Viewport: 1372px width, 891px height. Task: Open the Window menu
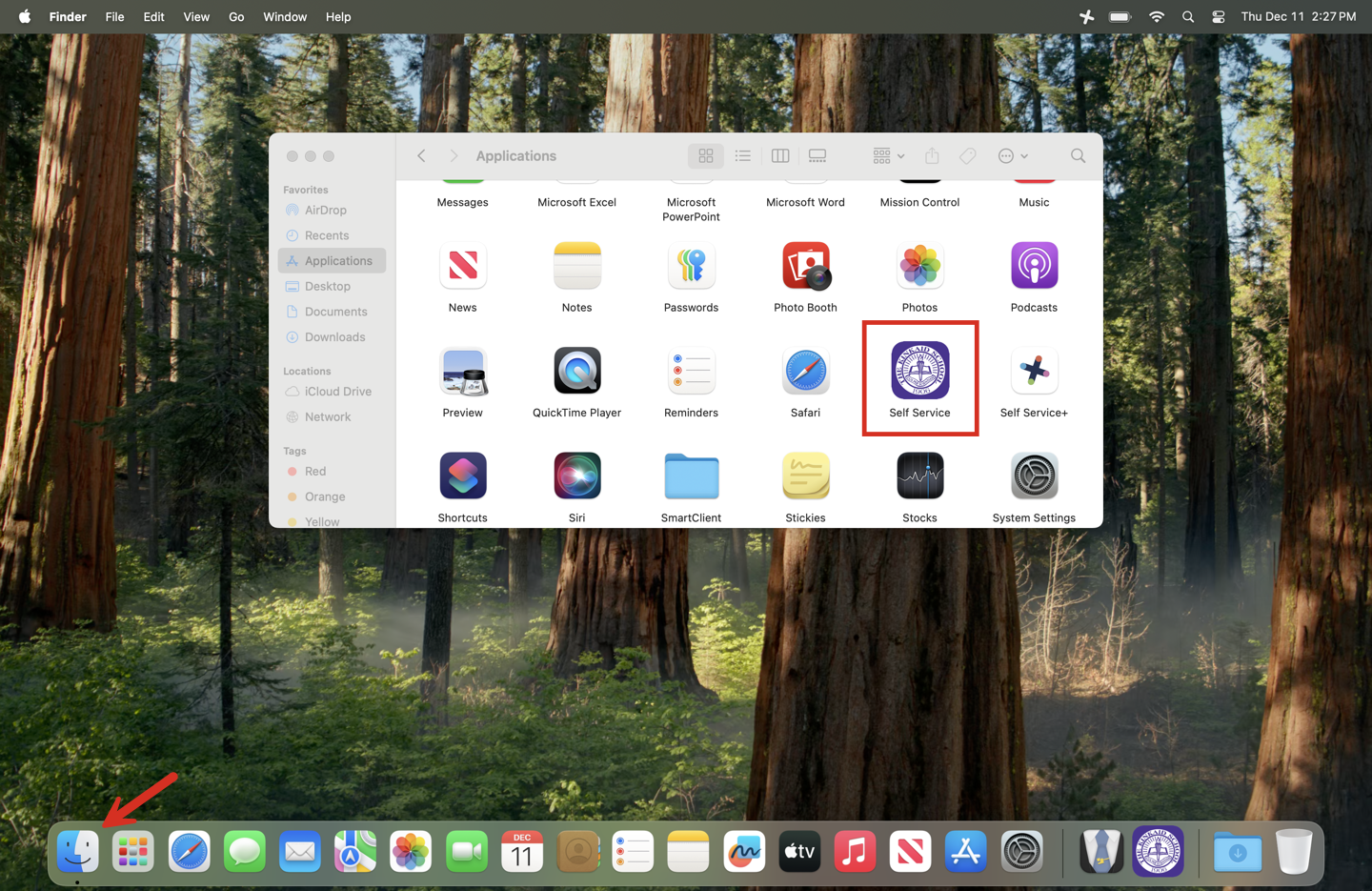285,16
